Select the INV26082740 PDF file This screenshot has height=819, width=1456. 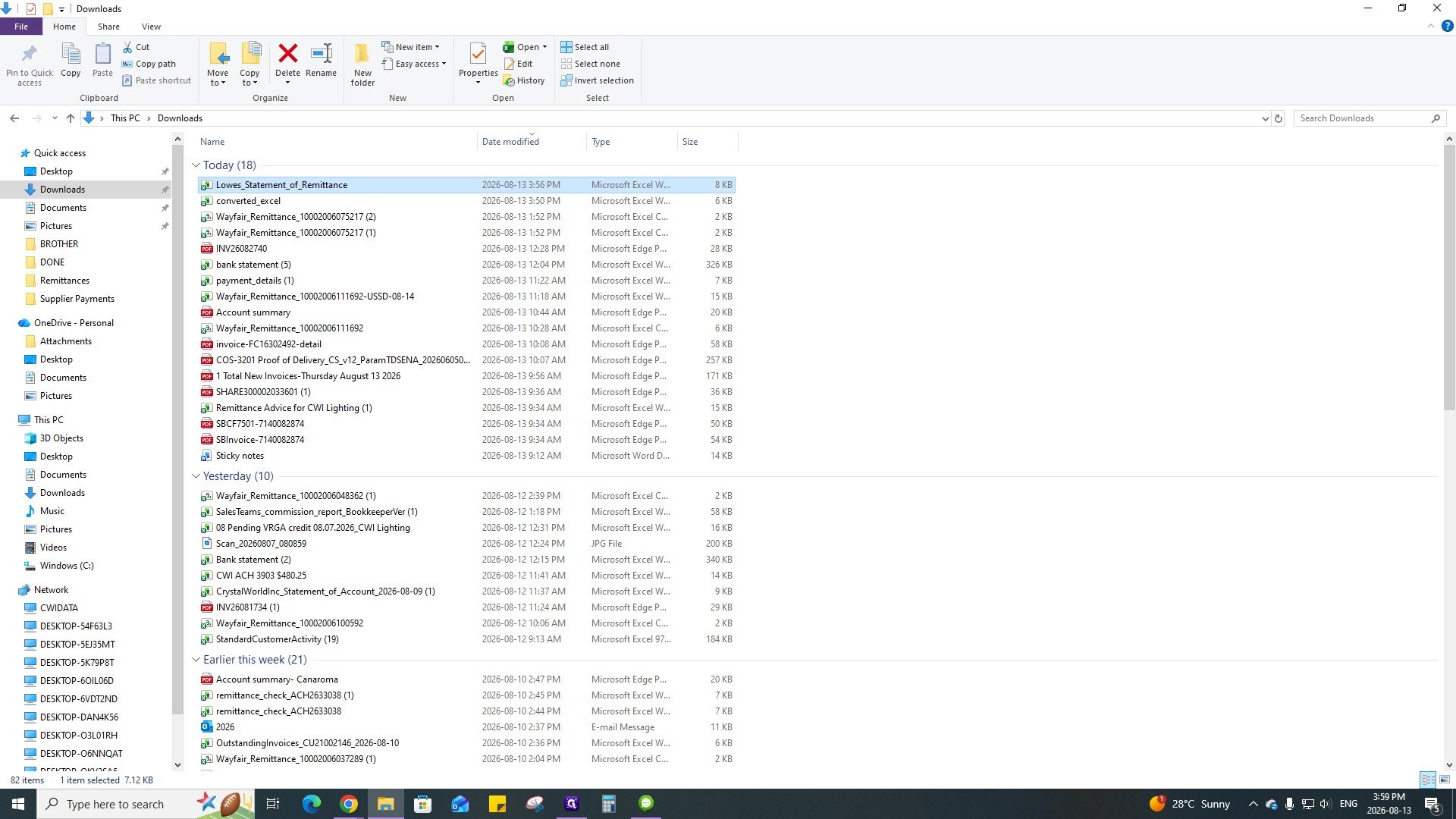(466, 249)
